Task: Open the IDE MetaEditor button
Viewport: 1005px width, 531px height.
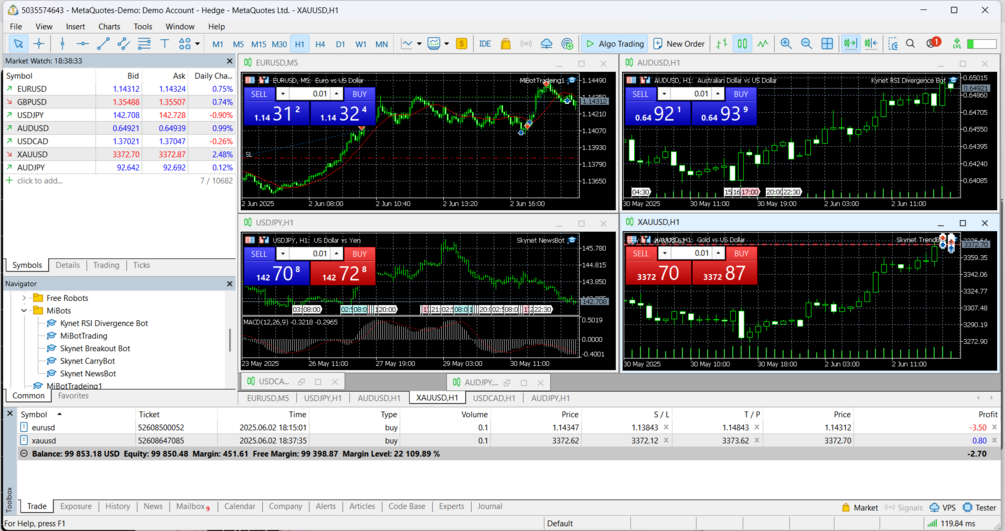Action: (485, 44)
